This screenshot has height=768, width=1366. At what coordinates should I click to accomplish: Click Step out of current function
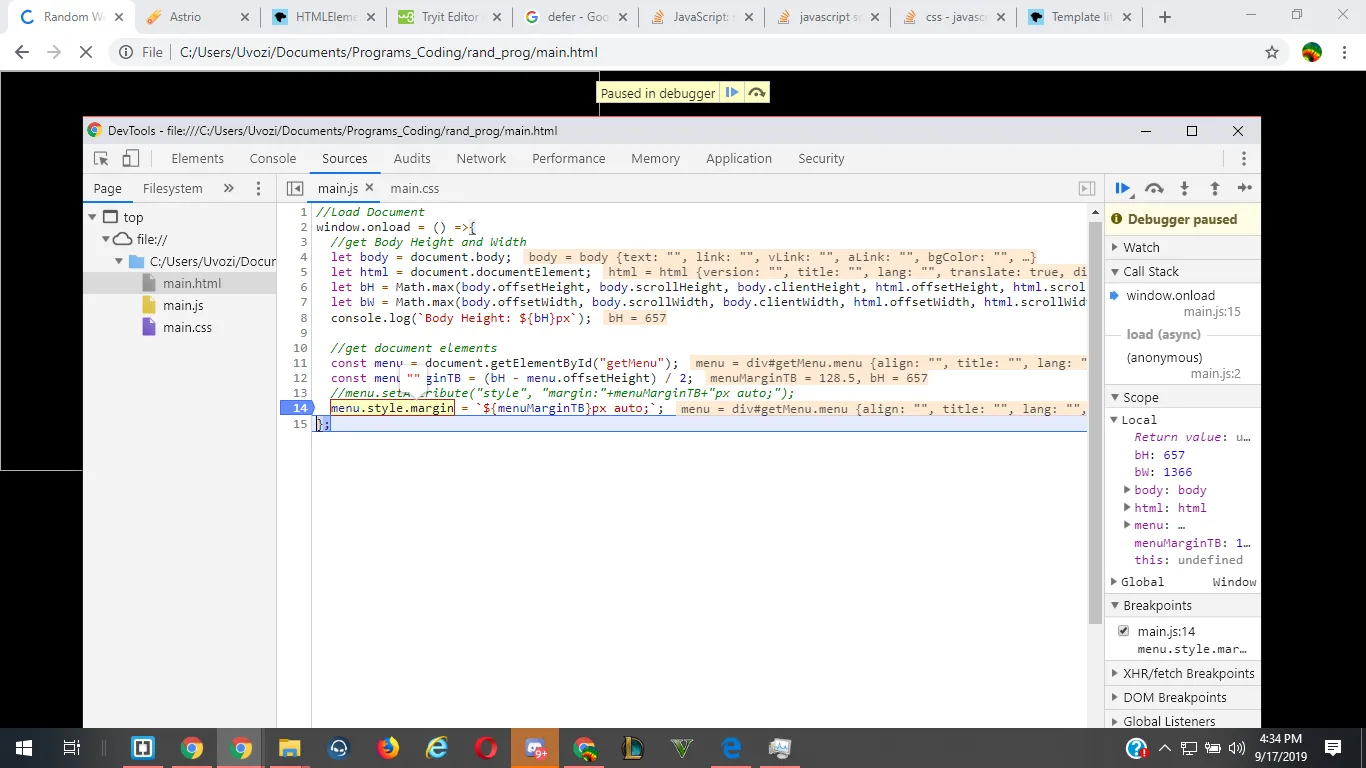point(1215,188)
